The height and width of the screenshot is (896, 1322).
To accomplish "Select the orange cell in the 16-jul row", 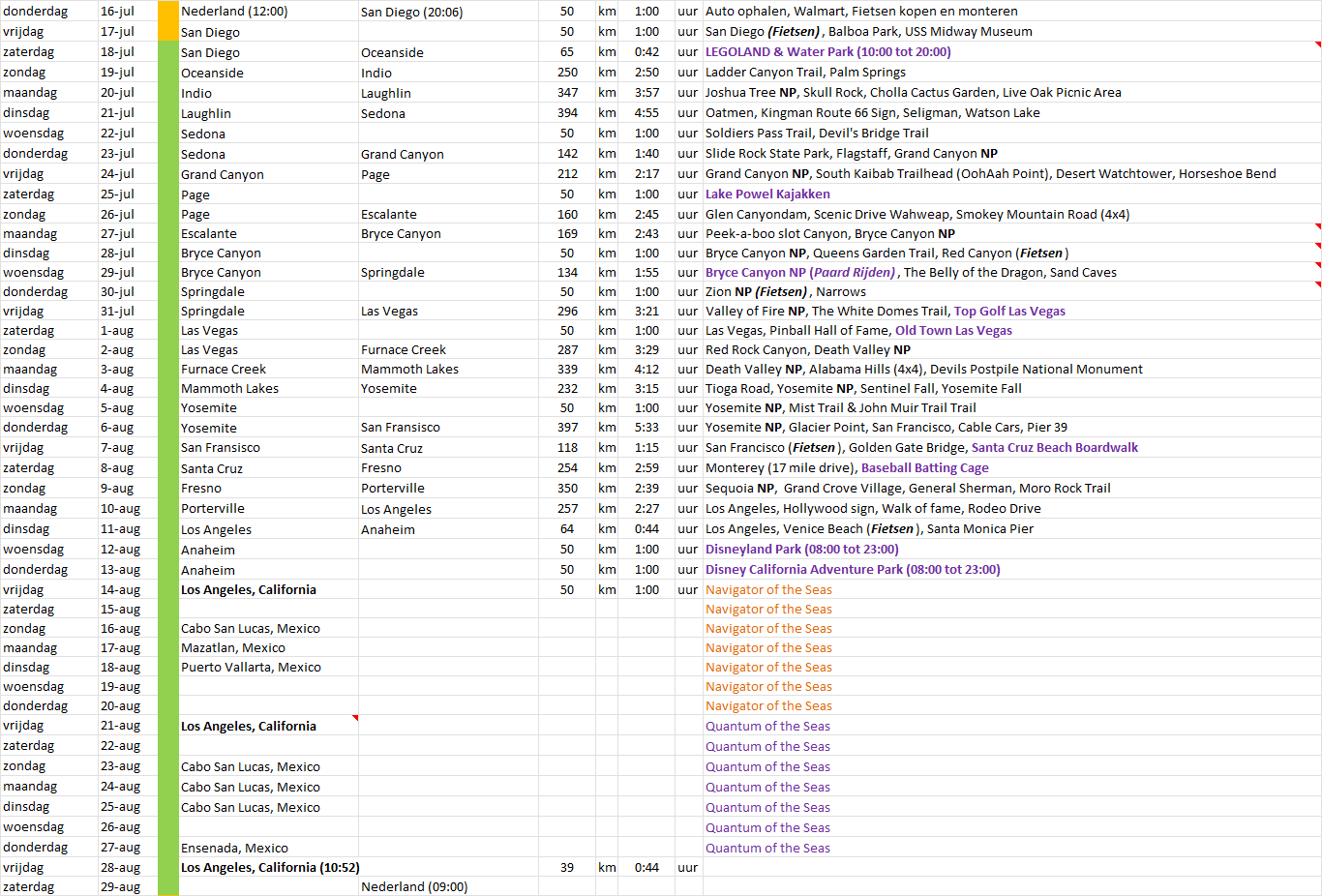I will 168,12.
